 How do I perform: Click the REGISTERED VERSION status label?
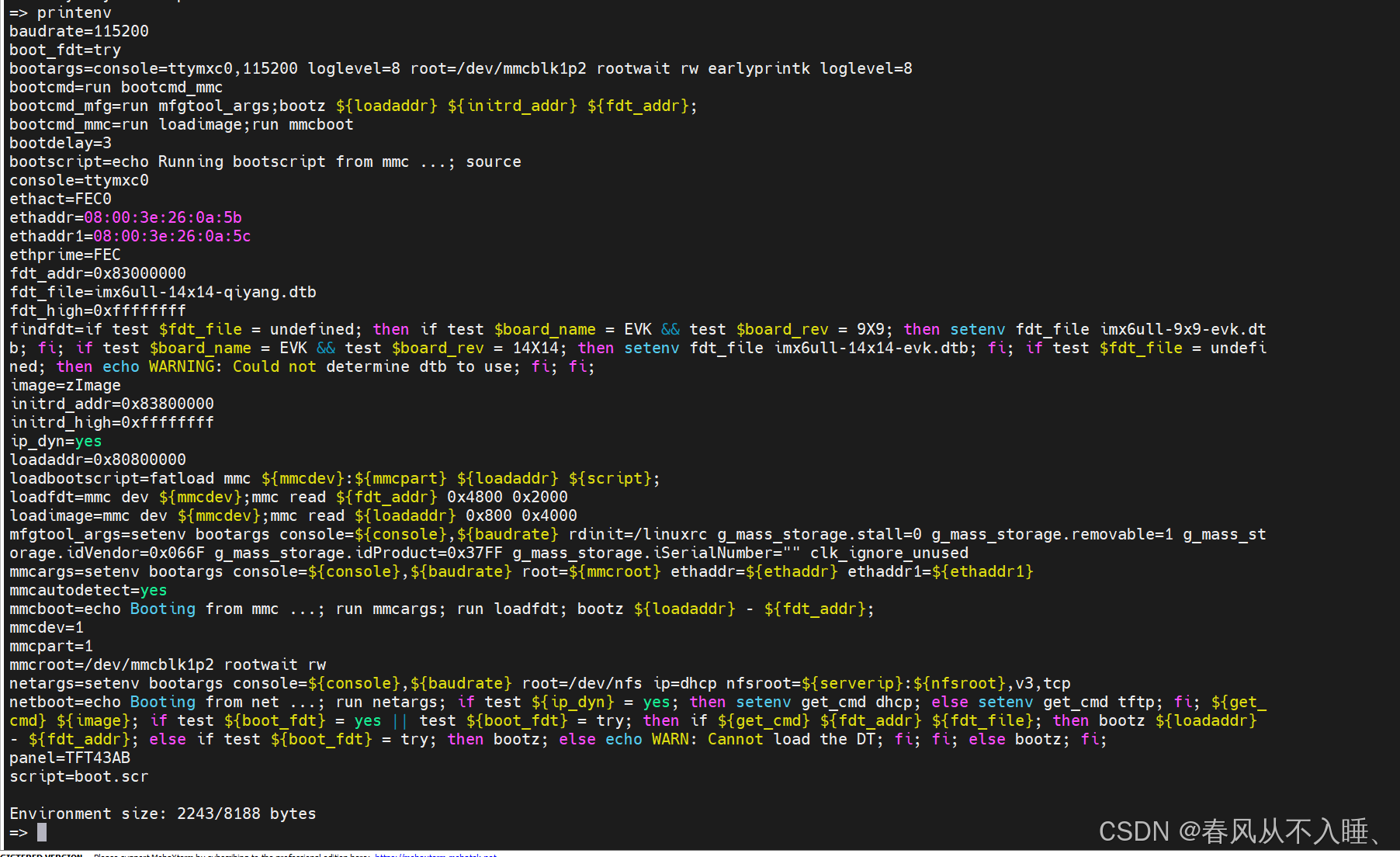[x=41, y=854]
